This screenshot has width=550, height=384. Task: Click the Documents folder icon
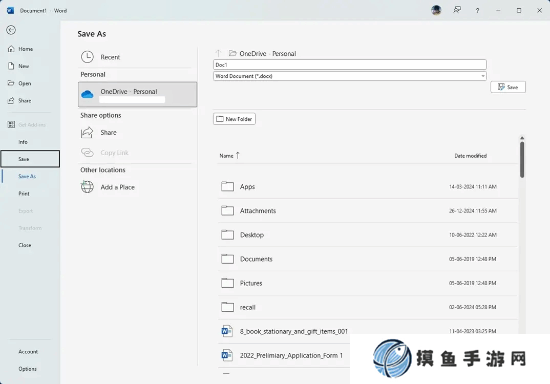coord(227,259)
